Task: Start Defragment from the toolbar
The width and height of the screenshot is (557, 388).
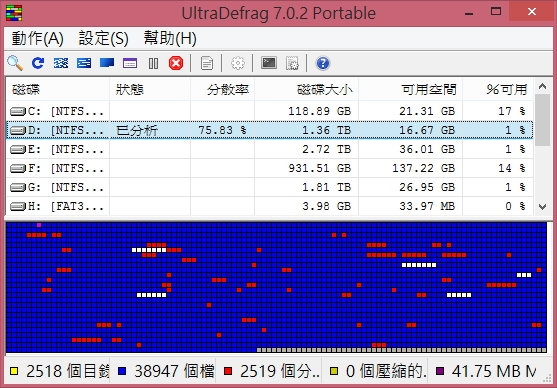Action: point(61,63)
